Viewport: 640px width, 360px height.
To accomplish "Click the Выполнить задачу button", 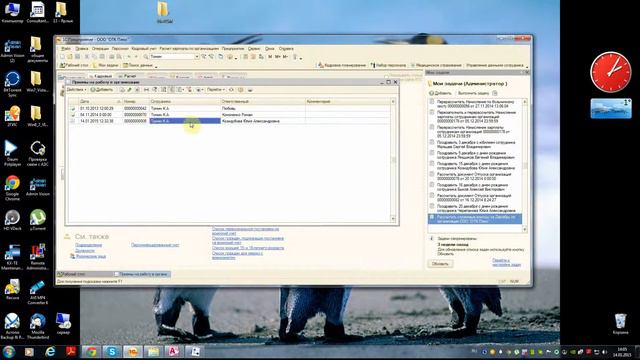I will coord(473,93).
